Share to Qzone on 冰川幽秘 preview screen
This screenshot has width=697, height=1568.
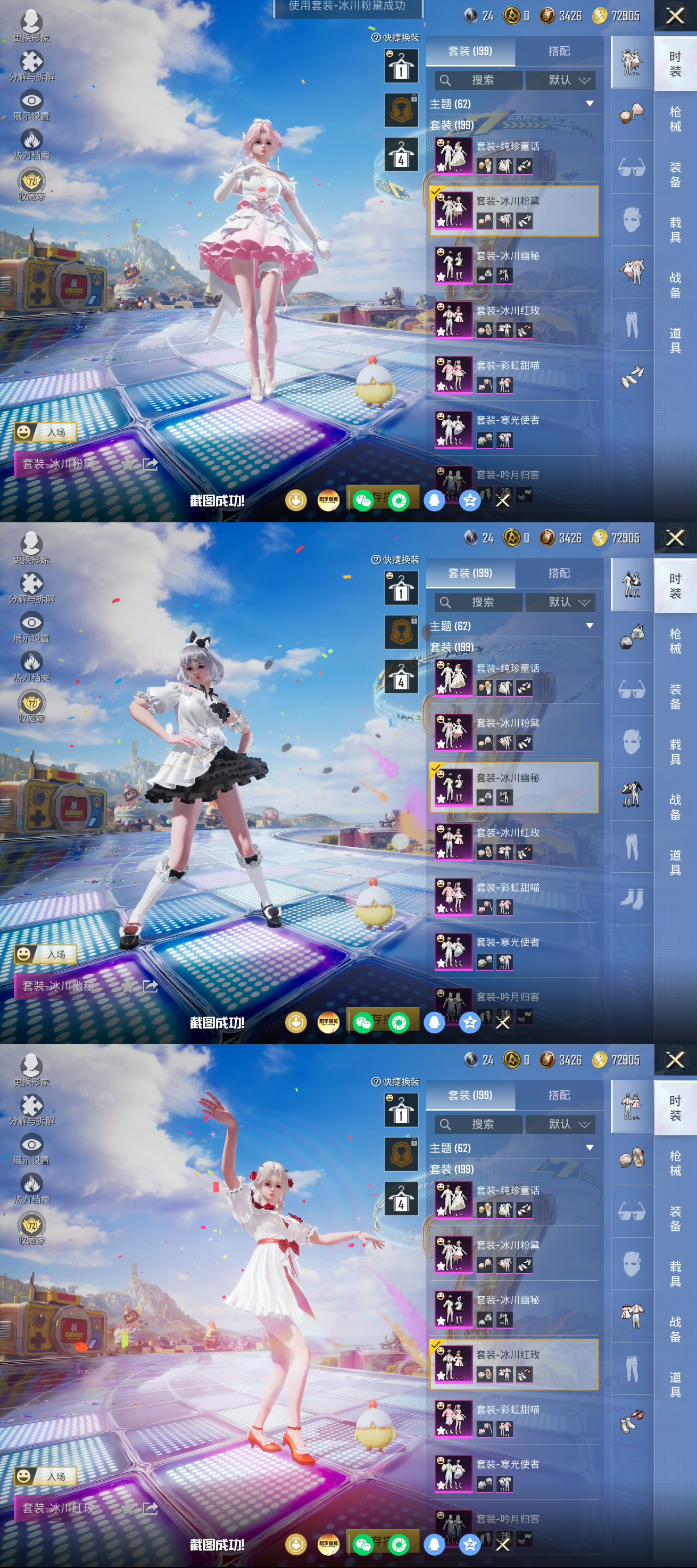469,1023
